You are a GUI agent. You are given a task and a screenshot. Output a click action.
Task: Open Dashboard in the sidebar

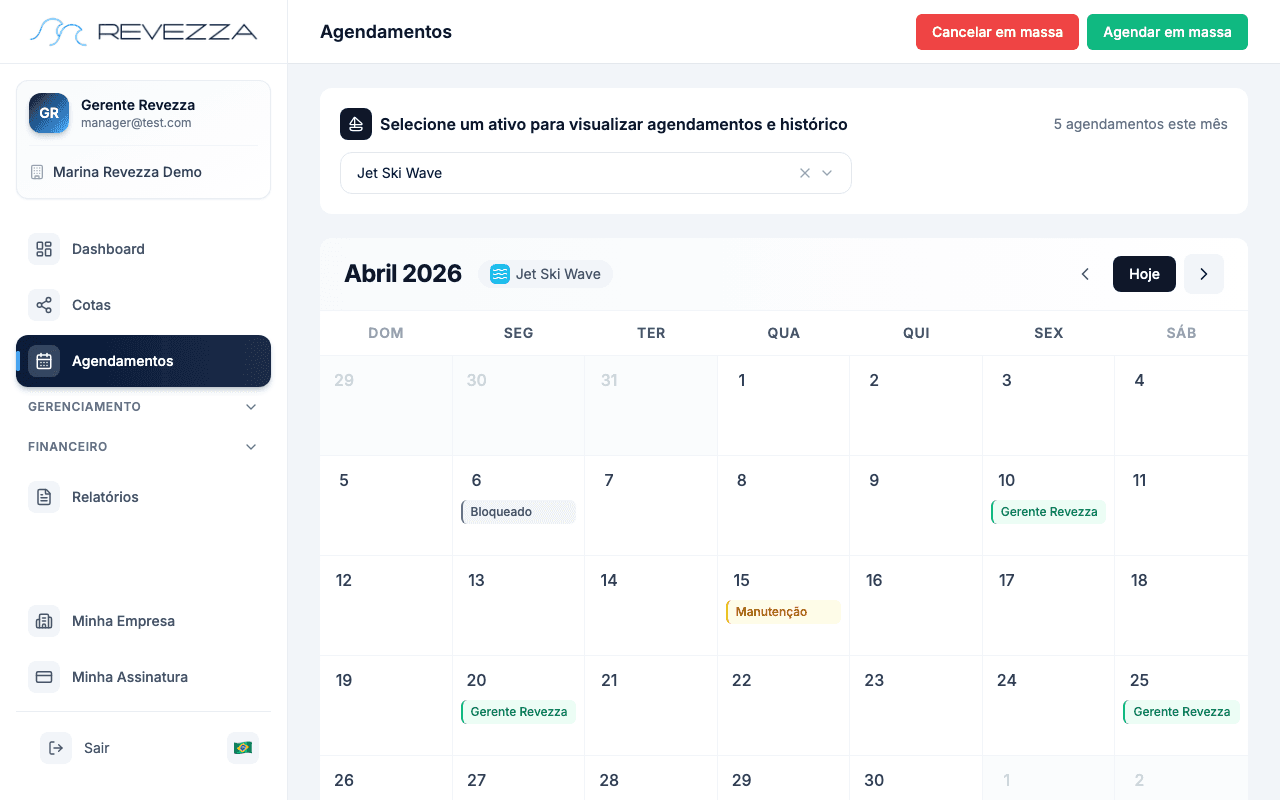coord(143,249)
